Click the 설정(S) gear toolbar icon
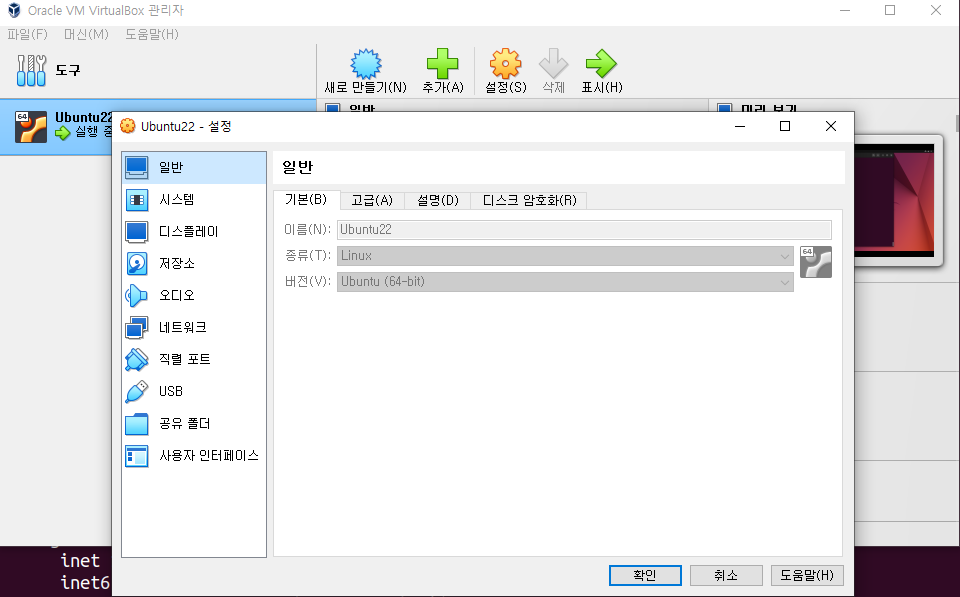The width and height of the screenshot is (960, 597). pos(505,64)
